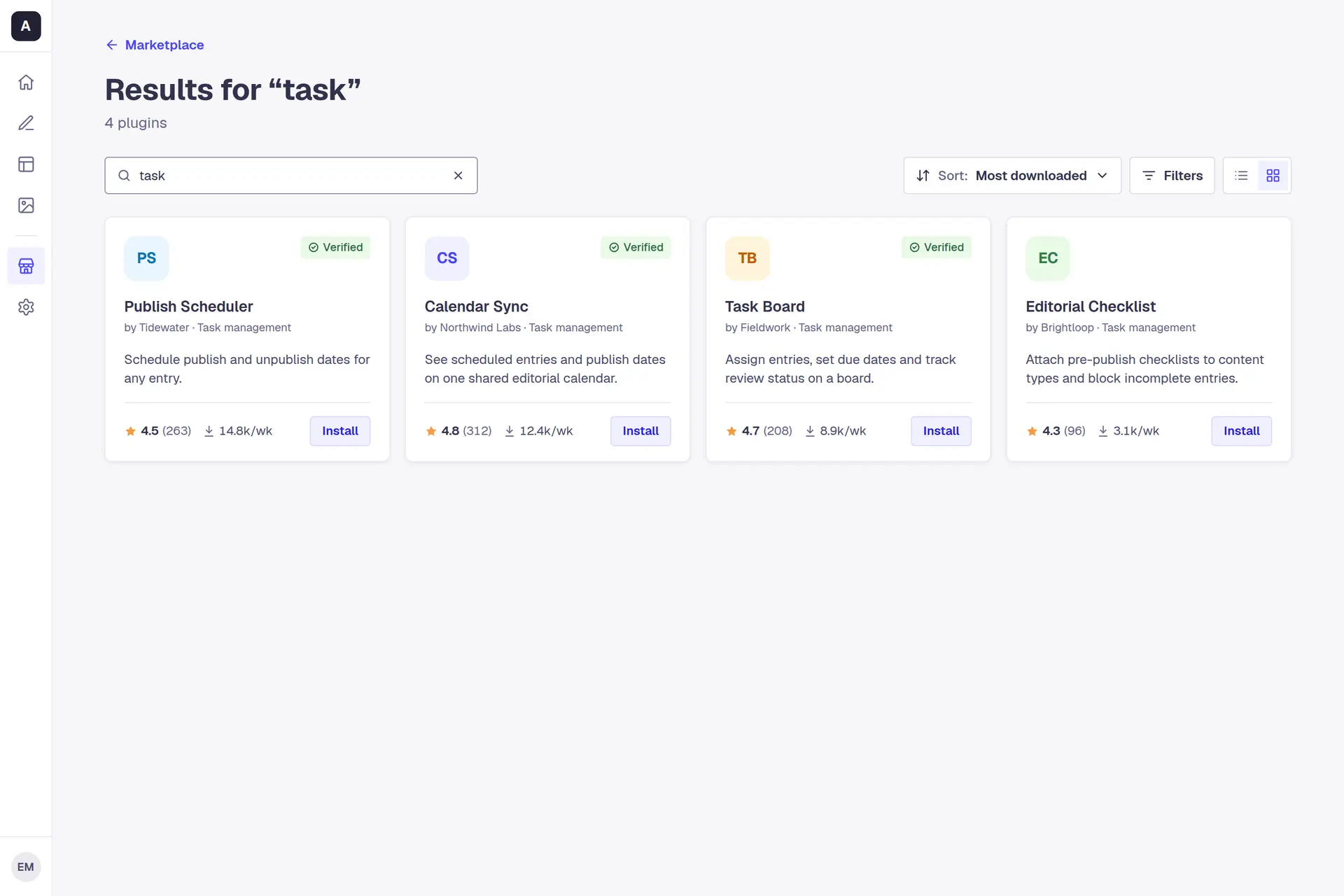Screen dimensions: 1344x896
Task: Click the 4.8 (312) rating
Action: point(458,431)
